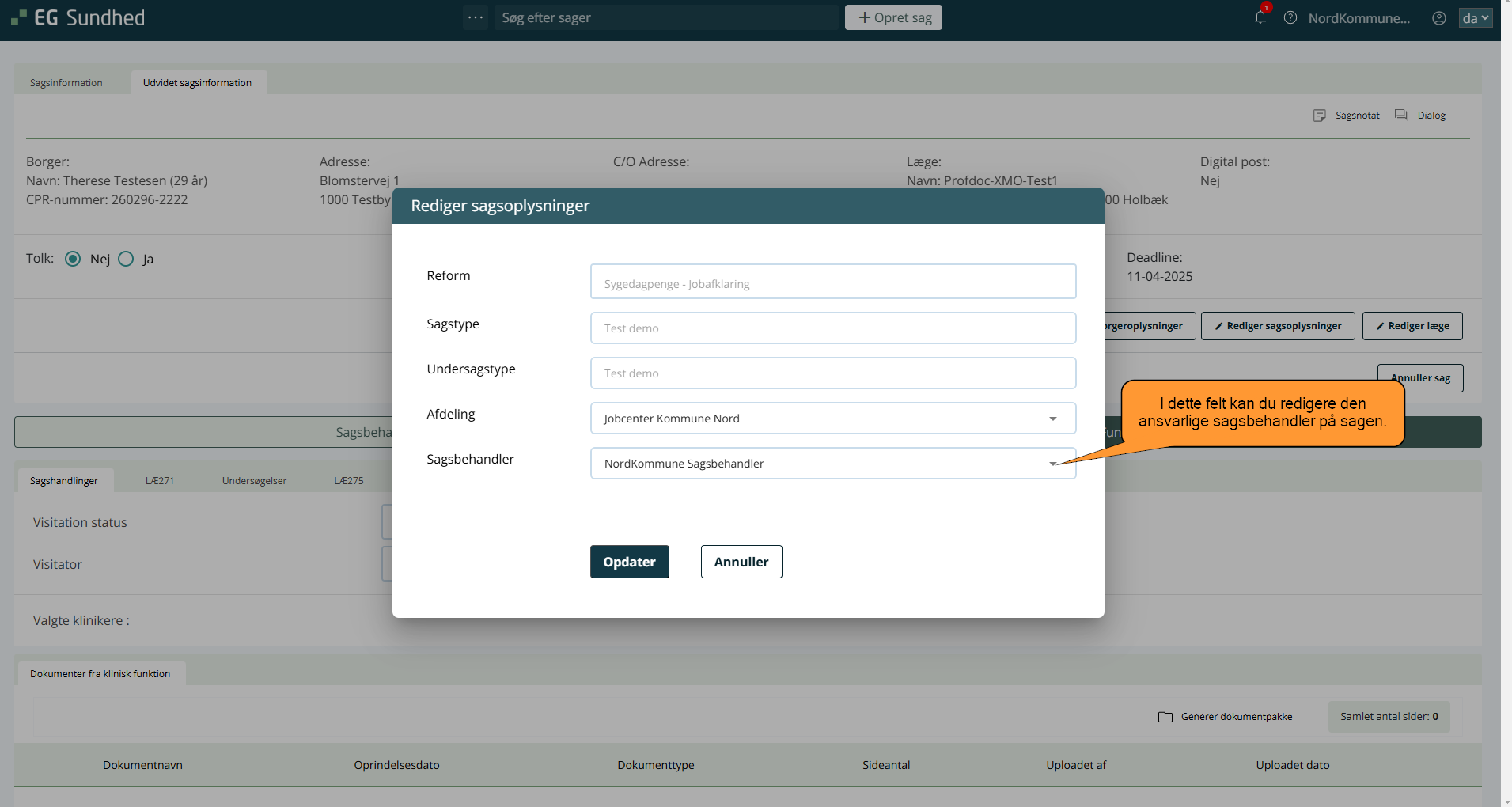Click the EG Sundhed logo
Viewport: 1512px width, 807px height.
(78, 17)
